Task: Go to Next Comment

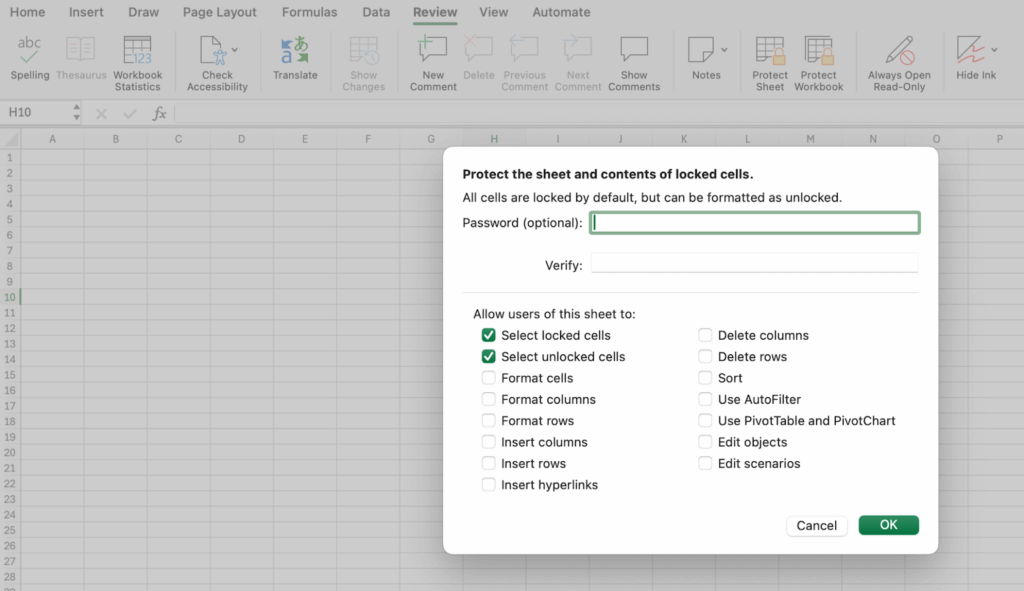Action: coord(578,63)
